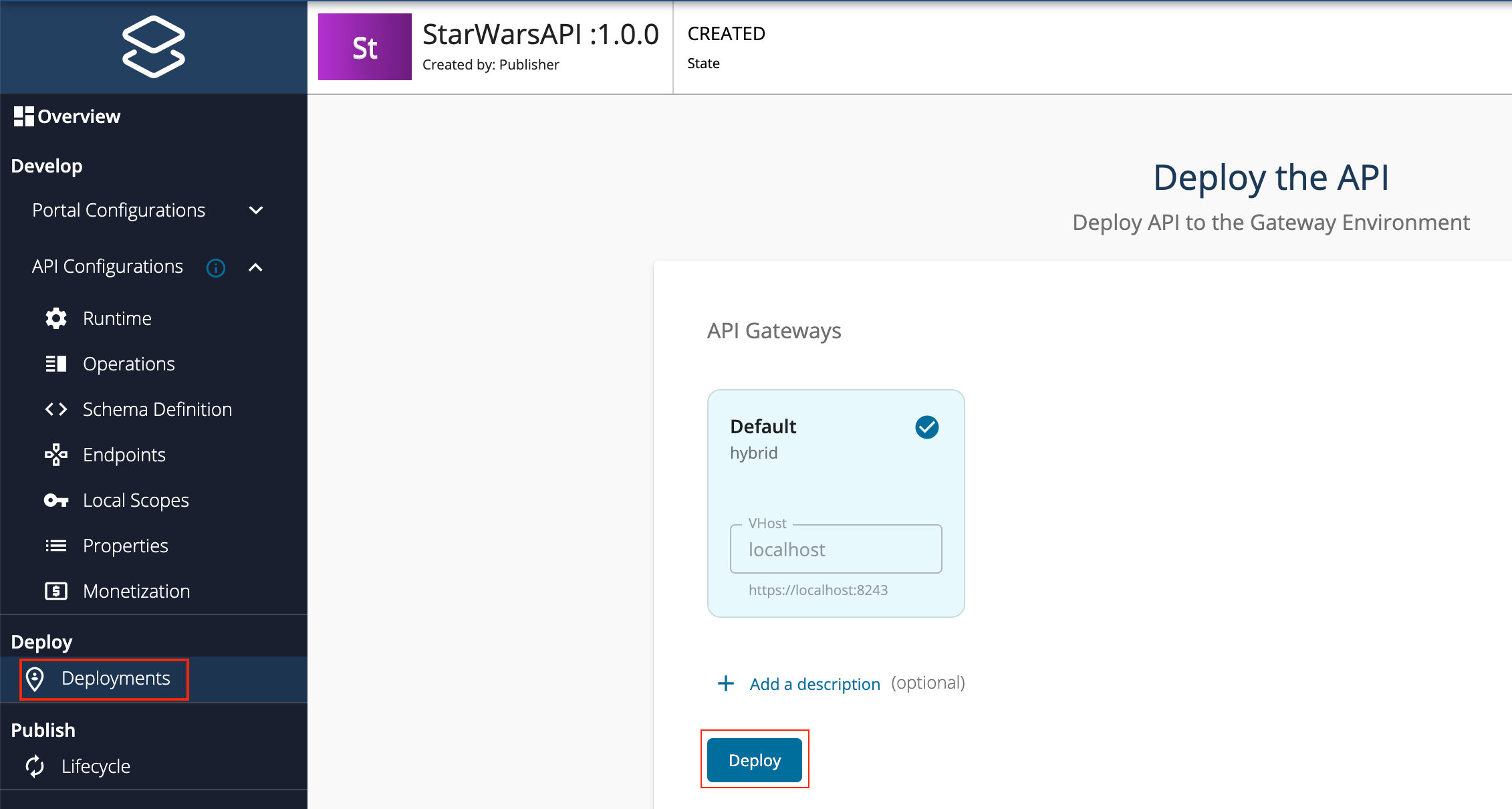The width and height of the screenshot is (1512, 809).
Task: Open the publisher home via top-left logo
Action: 153,46
